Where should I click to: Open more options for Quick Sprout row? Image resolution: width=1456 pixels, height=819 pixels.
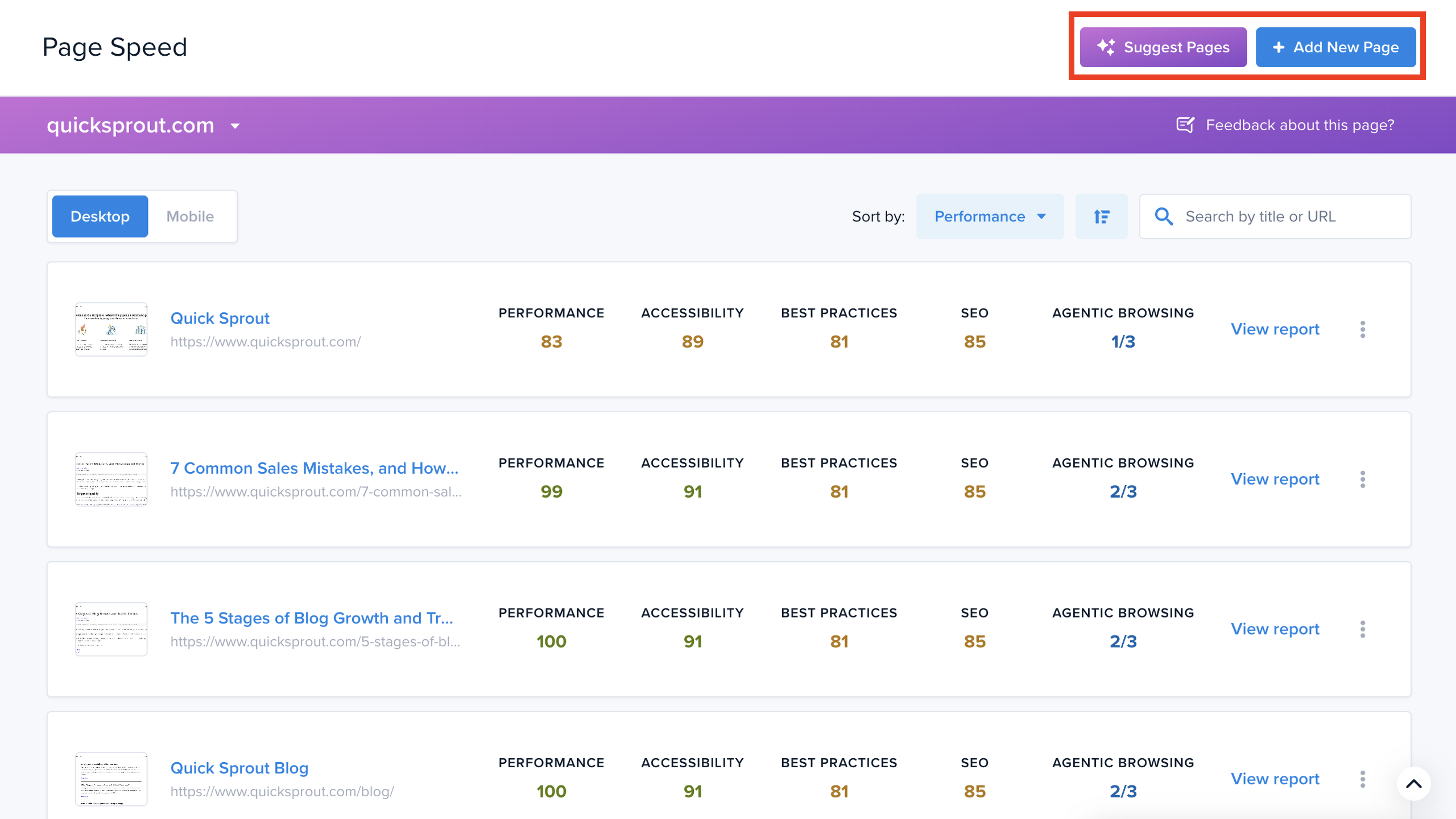1363,329
